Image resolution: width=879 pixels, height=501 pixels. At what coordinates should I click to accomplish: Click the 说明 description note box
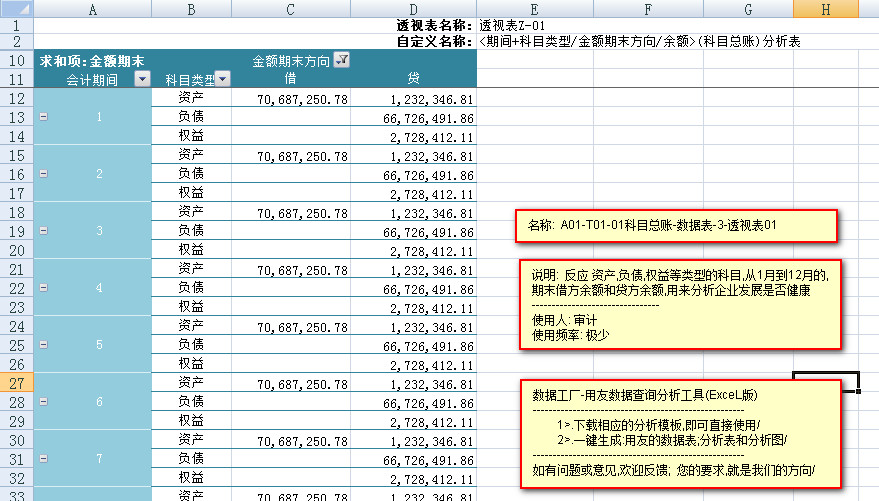(x=680, y=304)
